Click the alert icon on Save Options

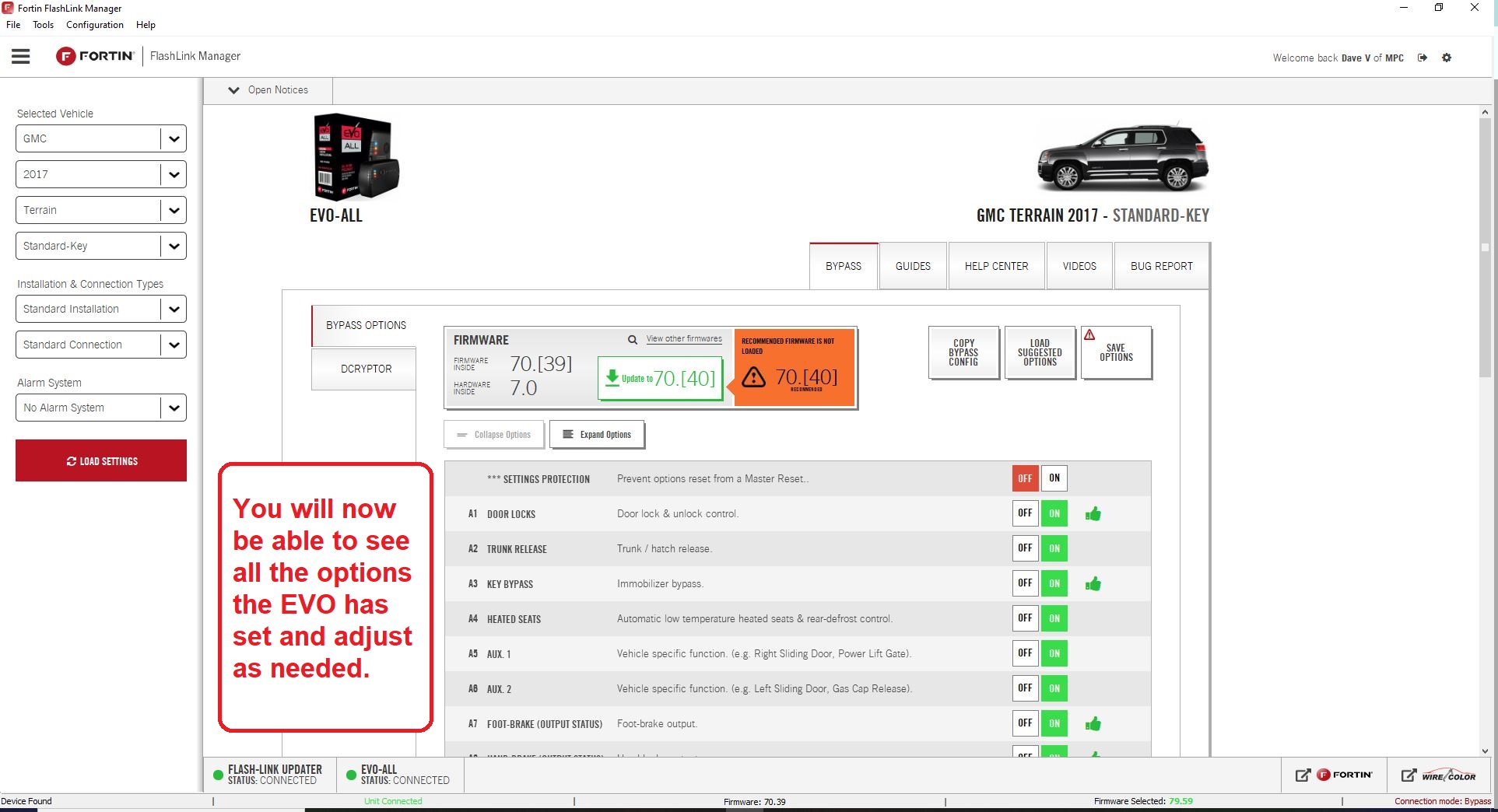tap(1089, 334)
